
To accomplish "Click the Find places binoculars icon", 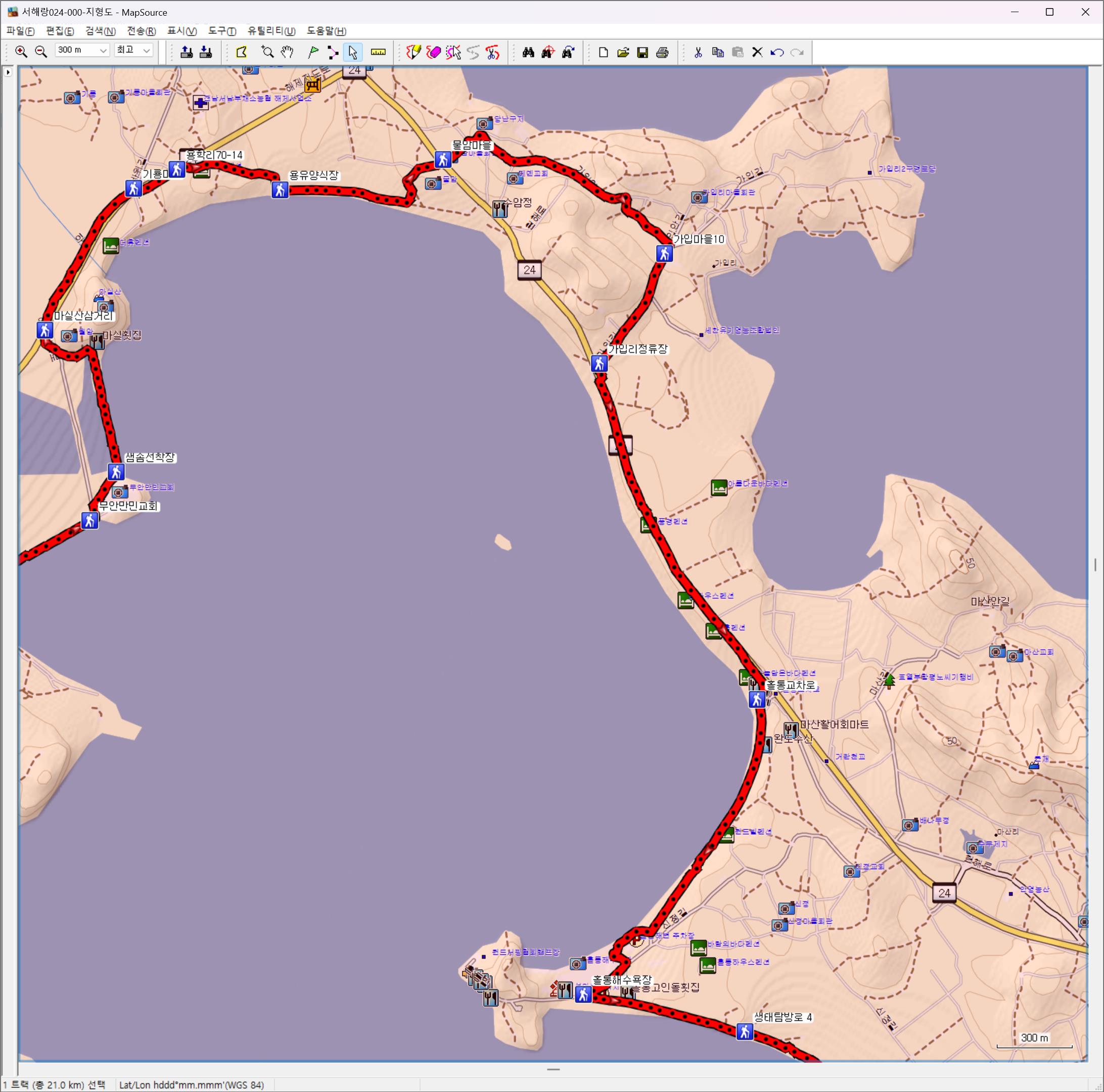I will pyautogui.click(x=528, y=52).
